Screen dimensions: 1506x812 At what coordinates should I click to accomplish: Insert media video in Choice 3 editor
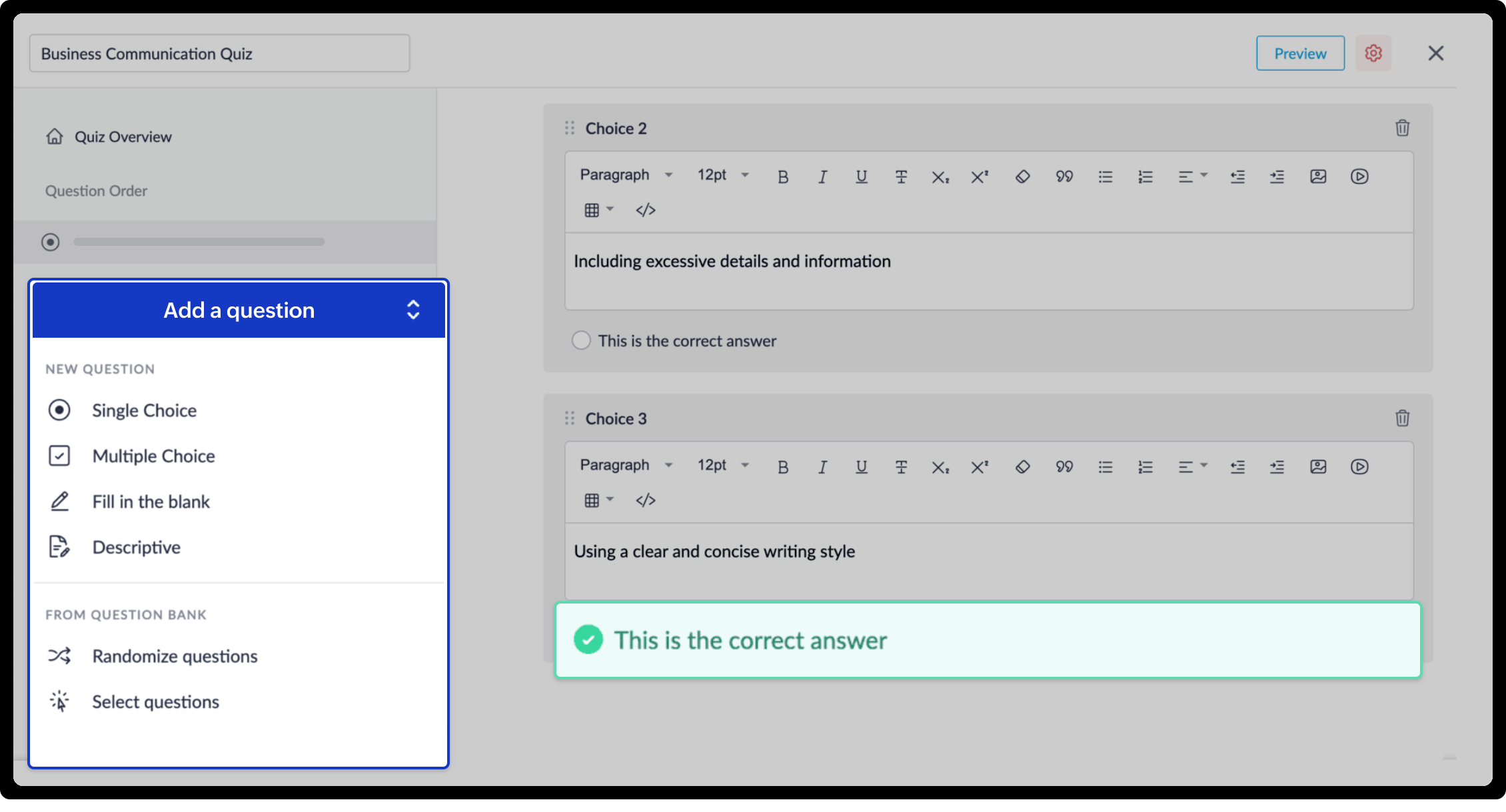click(1359, 467)
